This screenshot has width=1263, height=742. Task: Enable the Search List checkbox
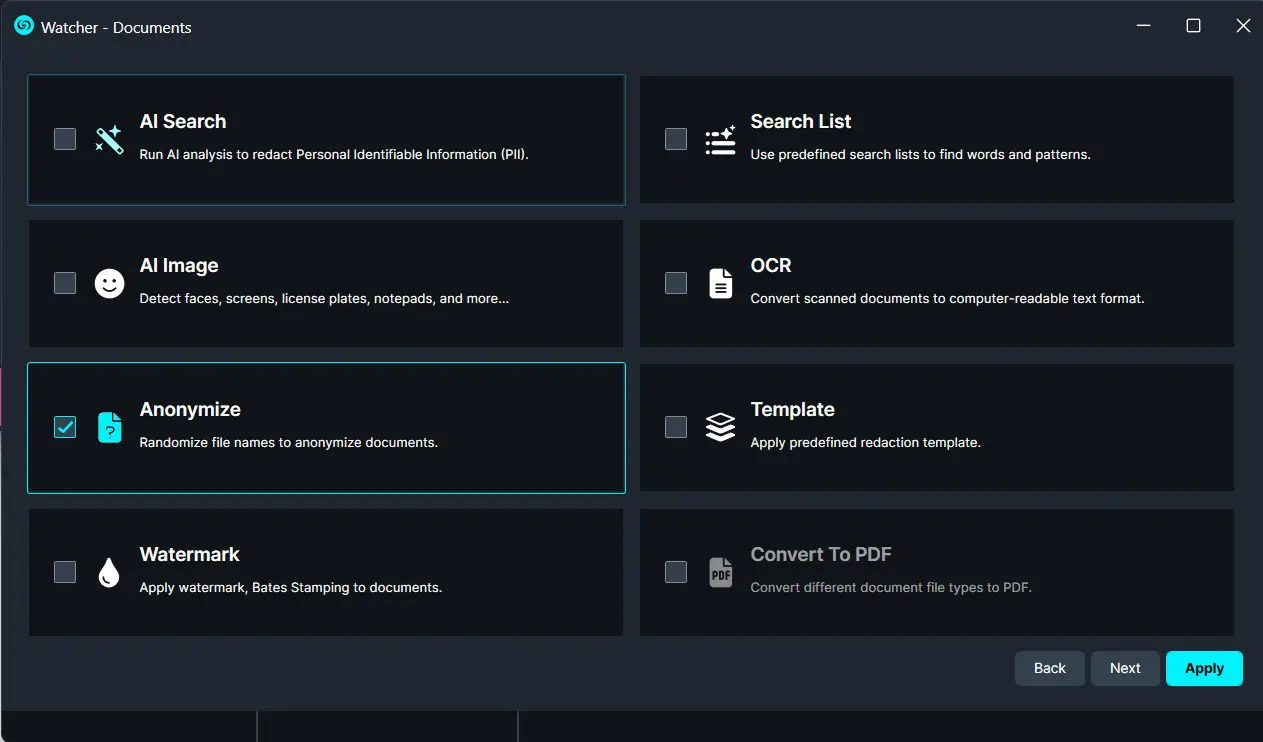pyautogui.click(x=676, y=139)
